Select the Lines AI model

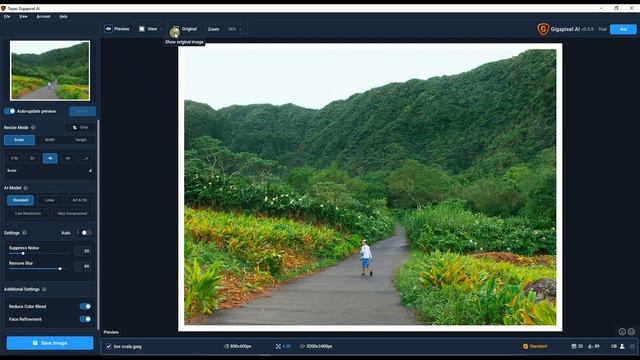tap(50, 200)
